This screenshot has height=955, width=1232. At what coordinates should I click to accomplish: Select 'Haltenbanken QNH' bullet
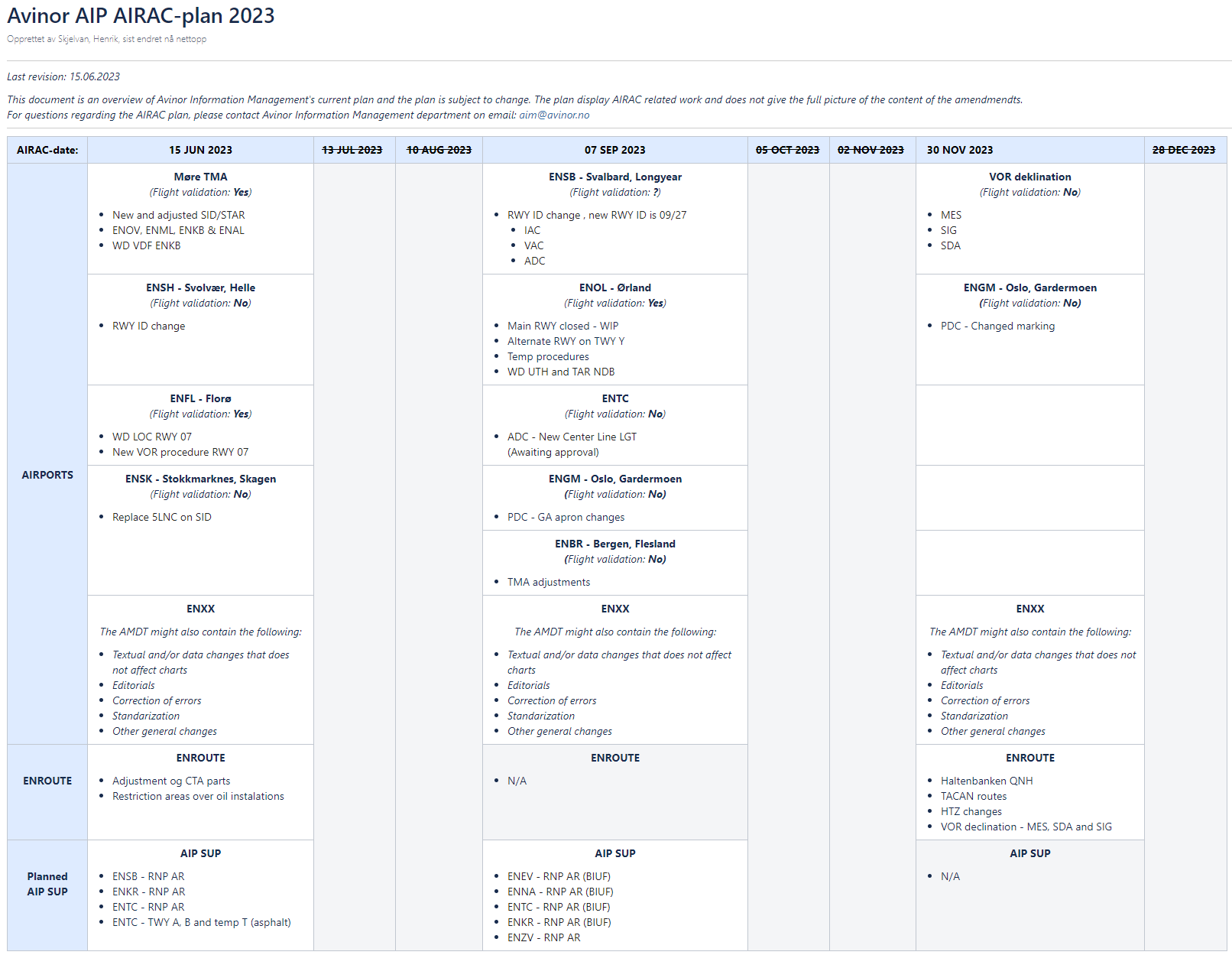point(987,781)
